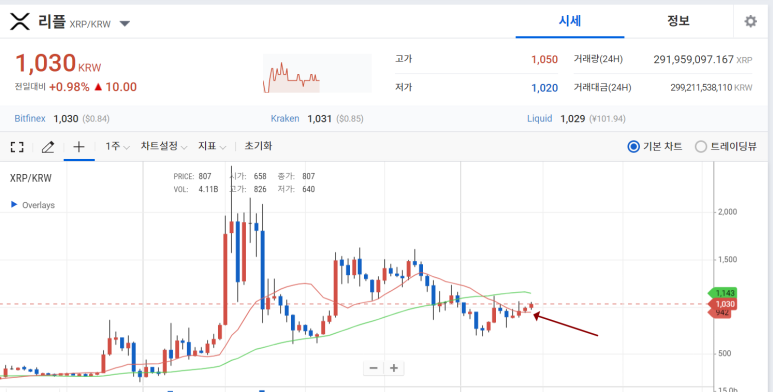The height and width of the screenshot is (392, 773).
Task: Open the Kraken exchange link
Action: point(285,118)
